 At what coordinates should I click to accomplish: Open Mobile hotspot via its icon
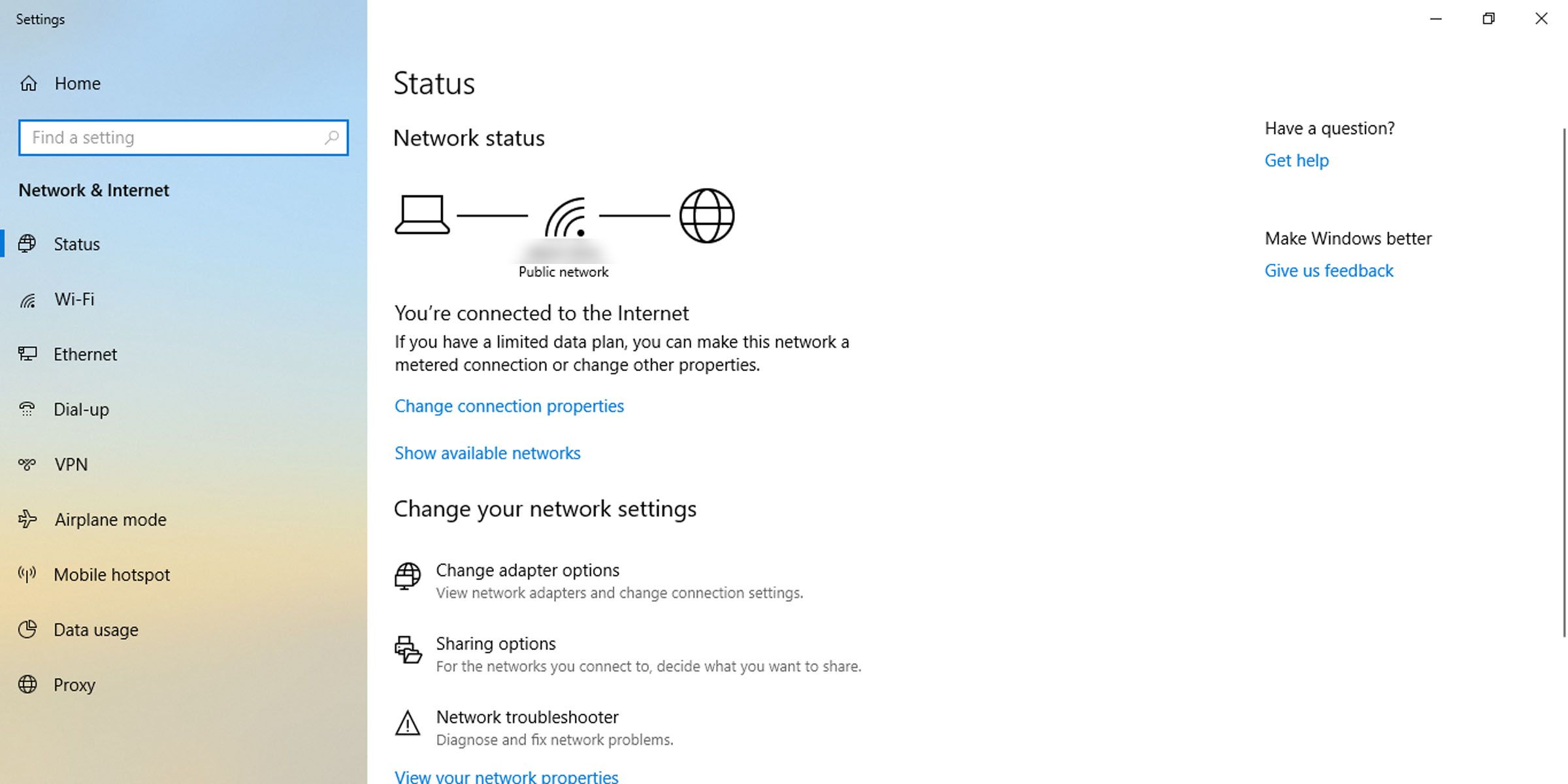pyautogui.click(x=27, y=574)
